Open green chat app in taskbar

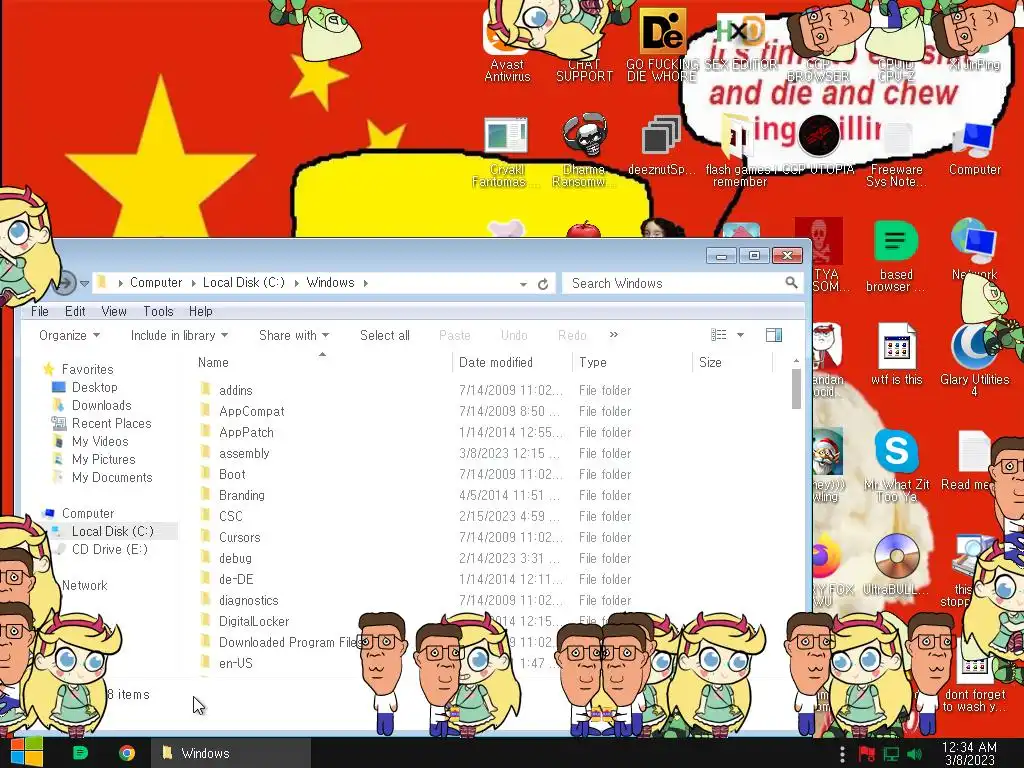[x=80, y=753]
